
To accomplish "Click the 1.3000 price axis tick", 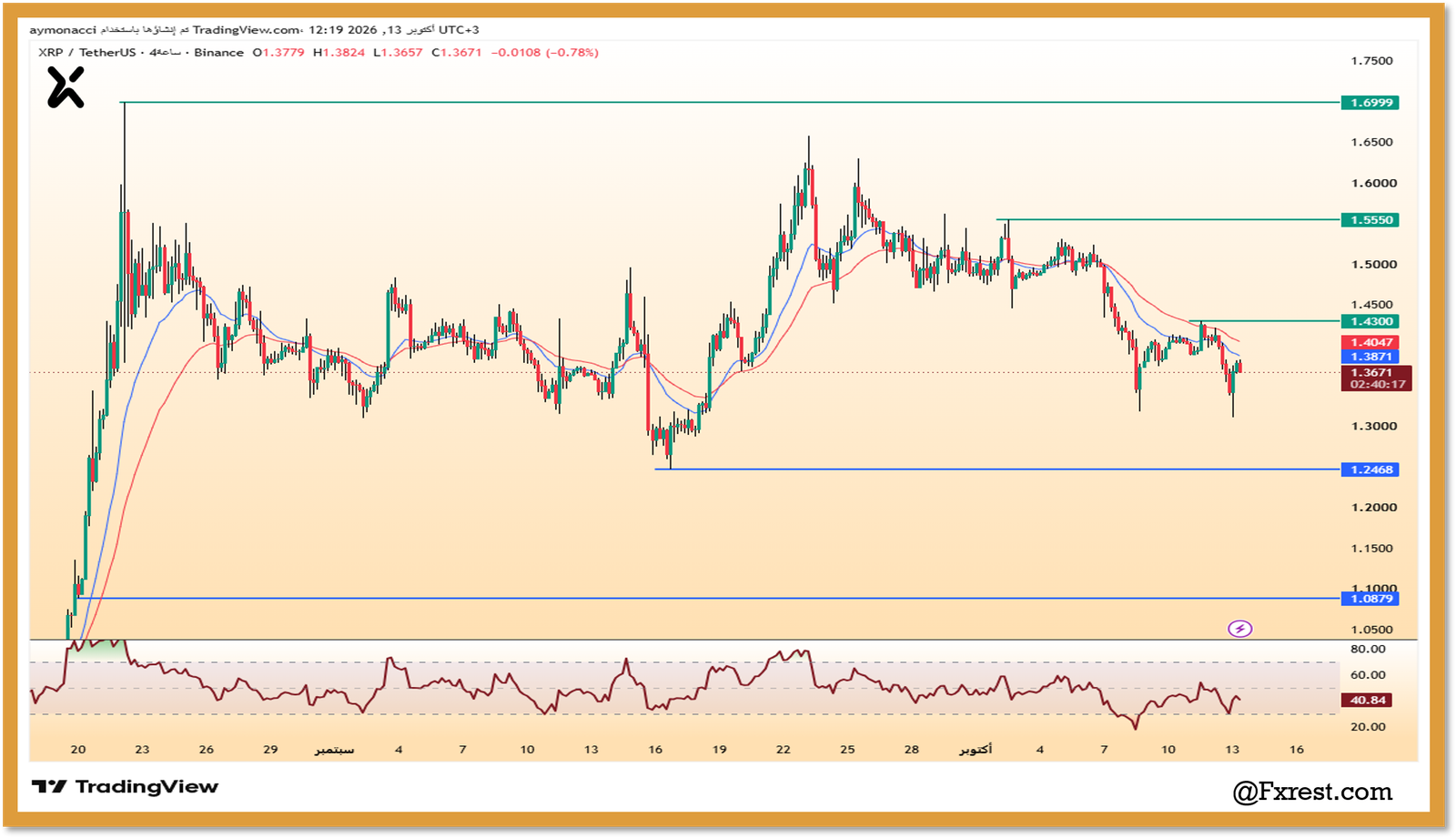I will coord(1373,426).
